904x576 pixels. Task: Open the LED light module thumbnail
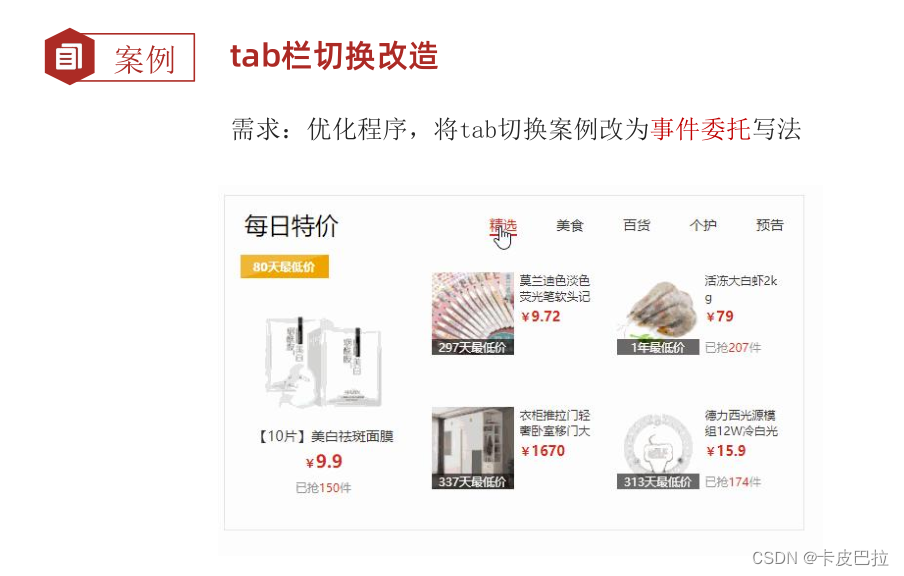(x=658, y=448)
